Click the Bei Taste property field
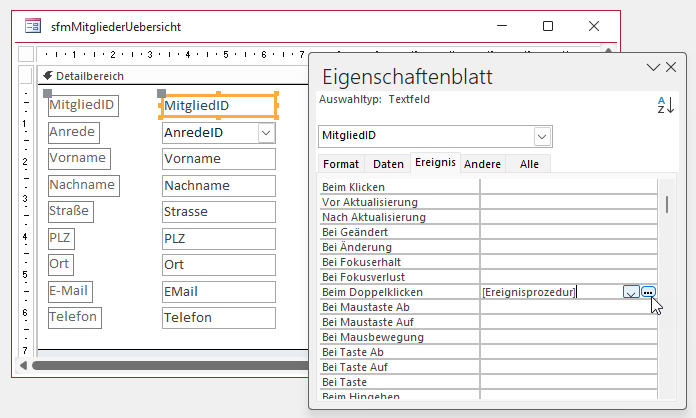696x418 pixels. point(569,382)
